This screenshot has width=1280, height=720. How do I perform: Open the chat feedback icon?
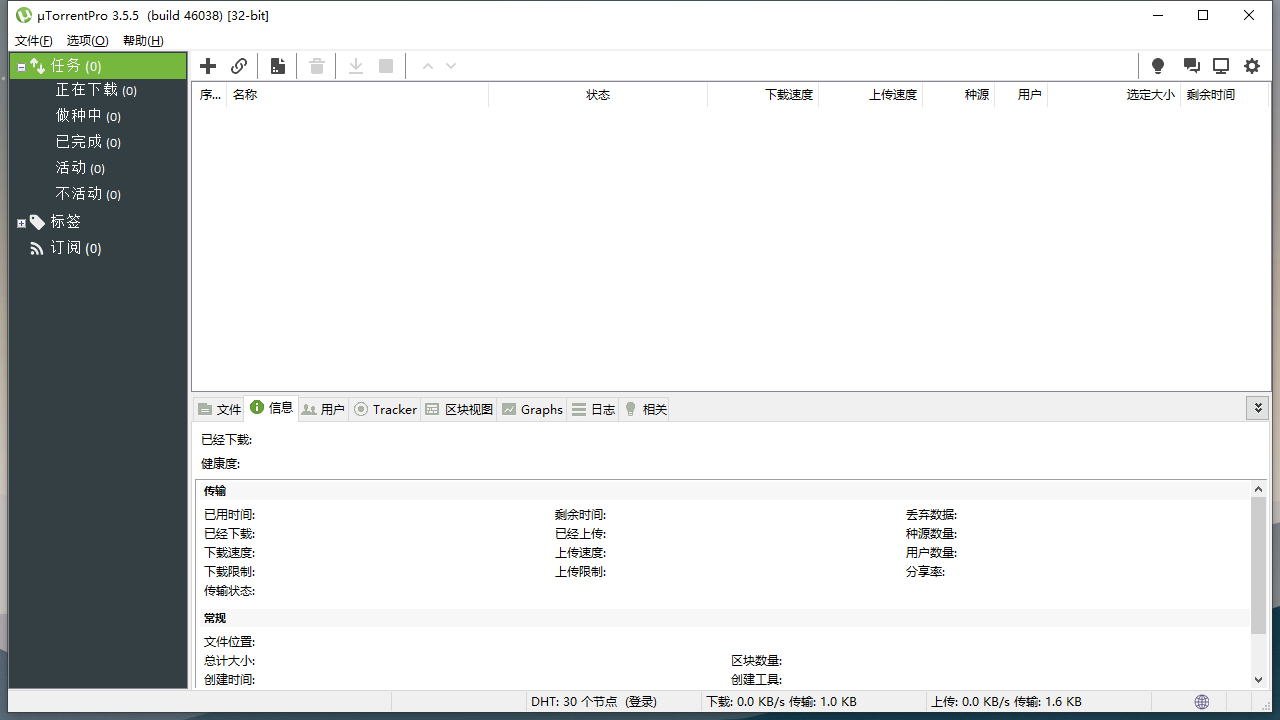1190,65
